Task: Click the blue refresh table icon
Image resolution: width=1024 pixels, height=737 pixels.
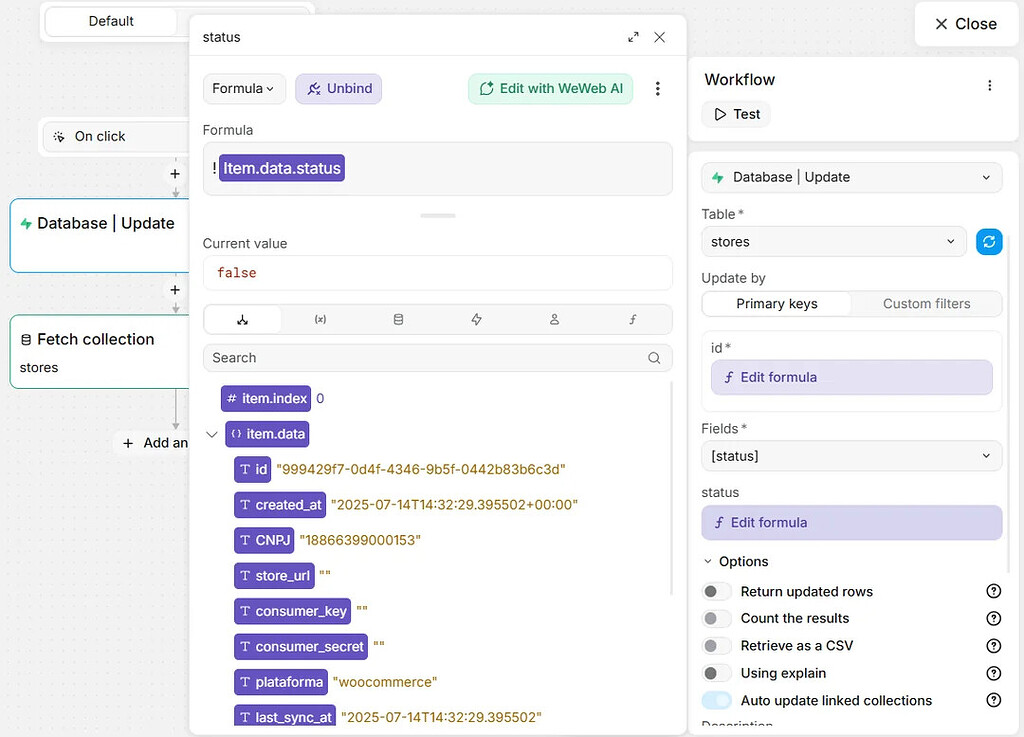Action: tap(989, 242)
